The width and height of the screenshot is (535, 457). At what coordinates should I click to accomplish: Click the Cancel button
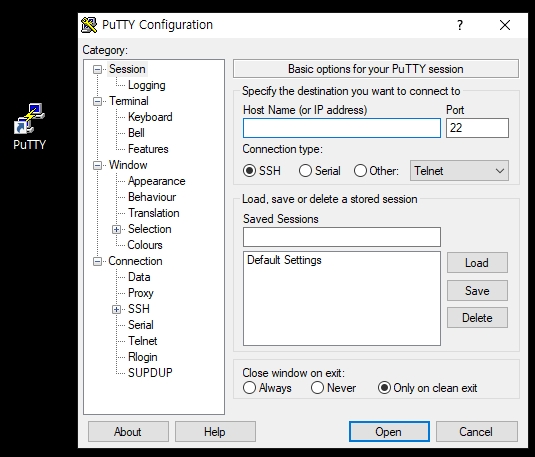476,432
